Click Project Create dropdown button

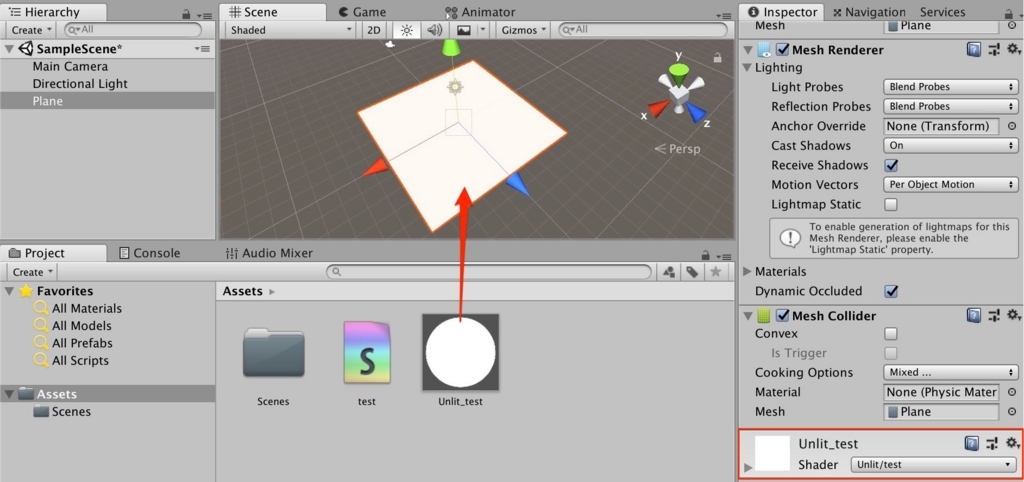tap(31, 272)
